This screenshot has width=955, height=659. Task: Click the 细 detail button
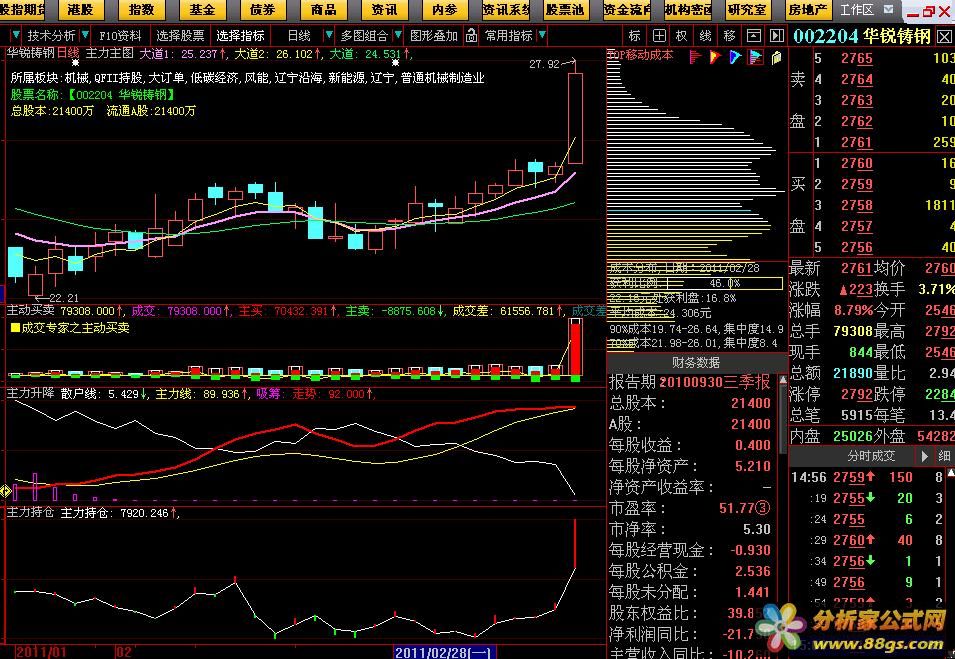pyautogui.click(x=944, y=456)
